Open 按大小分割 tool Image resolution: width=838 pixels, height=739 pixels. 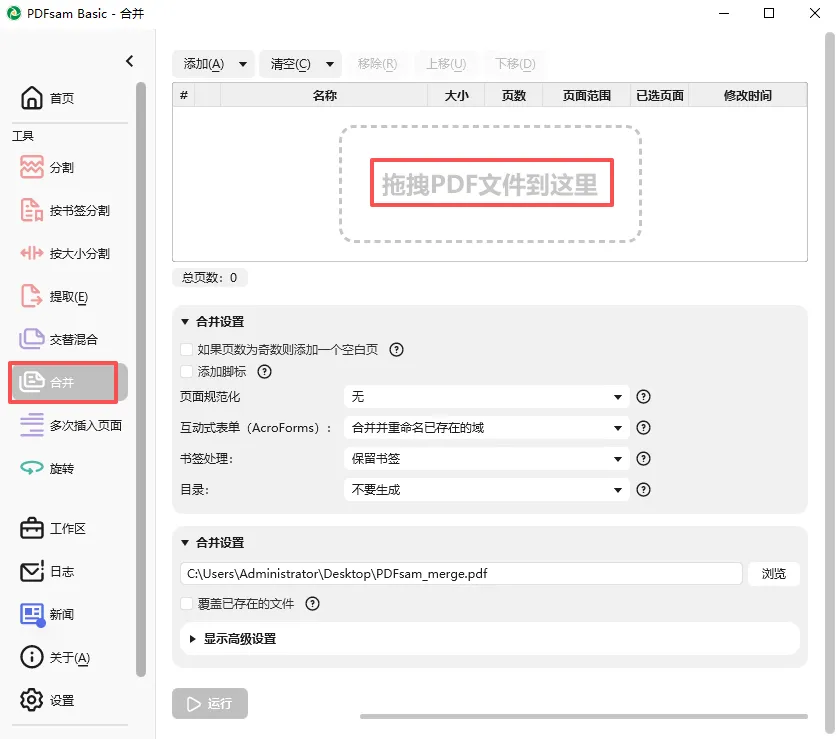click(x=65, y=253)
